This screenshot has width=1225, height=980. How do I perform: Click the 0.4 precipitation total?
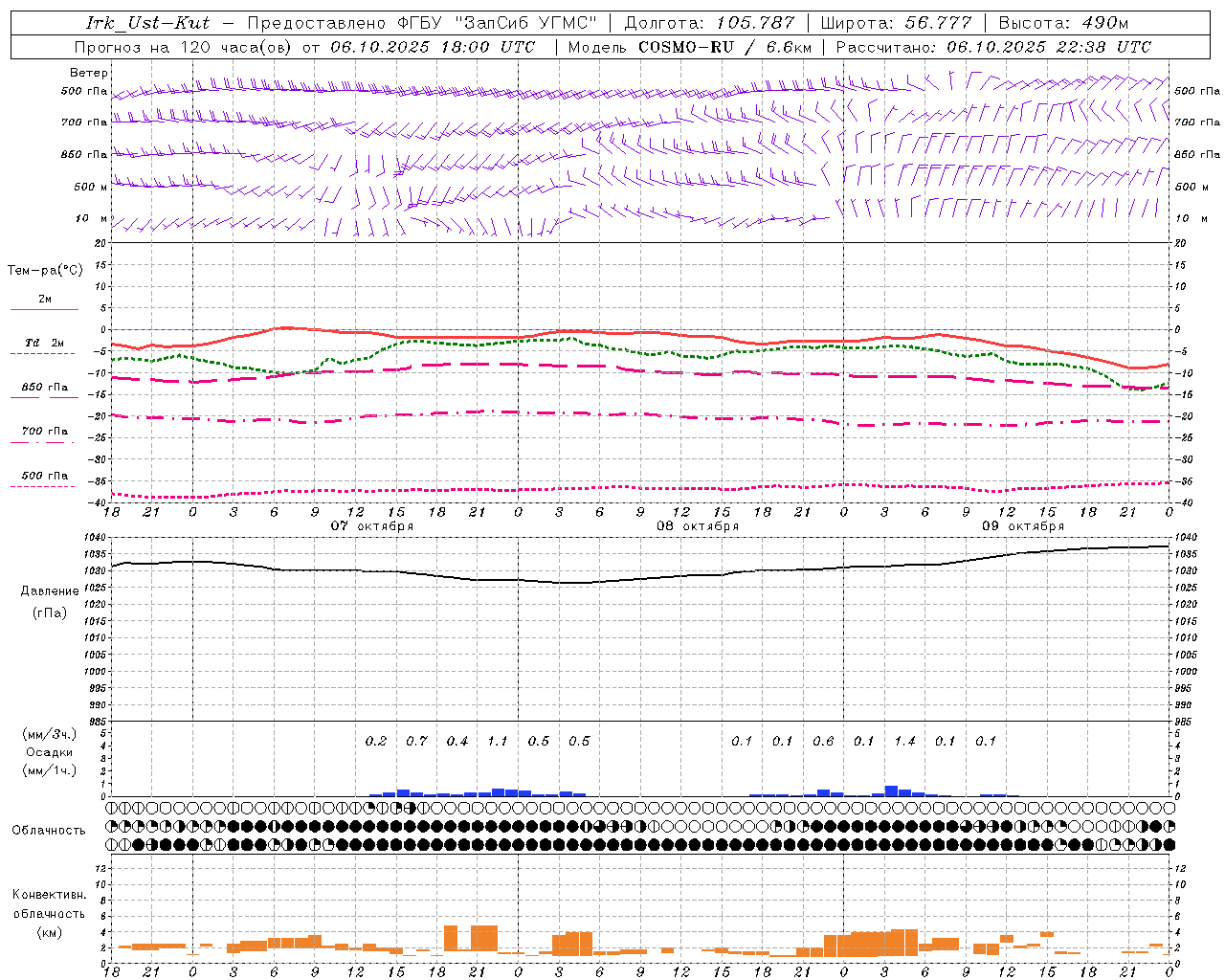tap(457, 742)
